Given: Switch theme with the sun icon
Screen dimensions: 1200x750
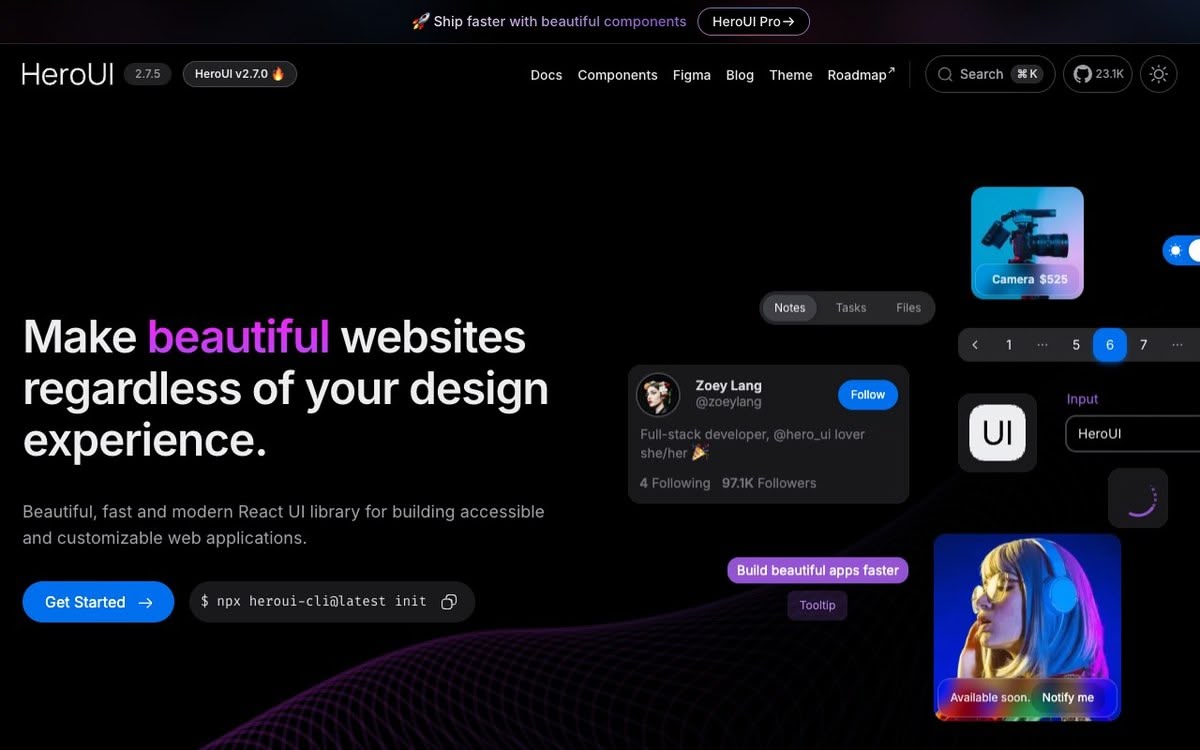Looking at the screenshot, I should point(1159,74).
